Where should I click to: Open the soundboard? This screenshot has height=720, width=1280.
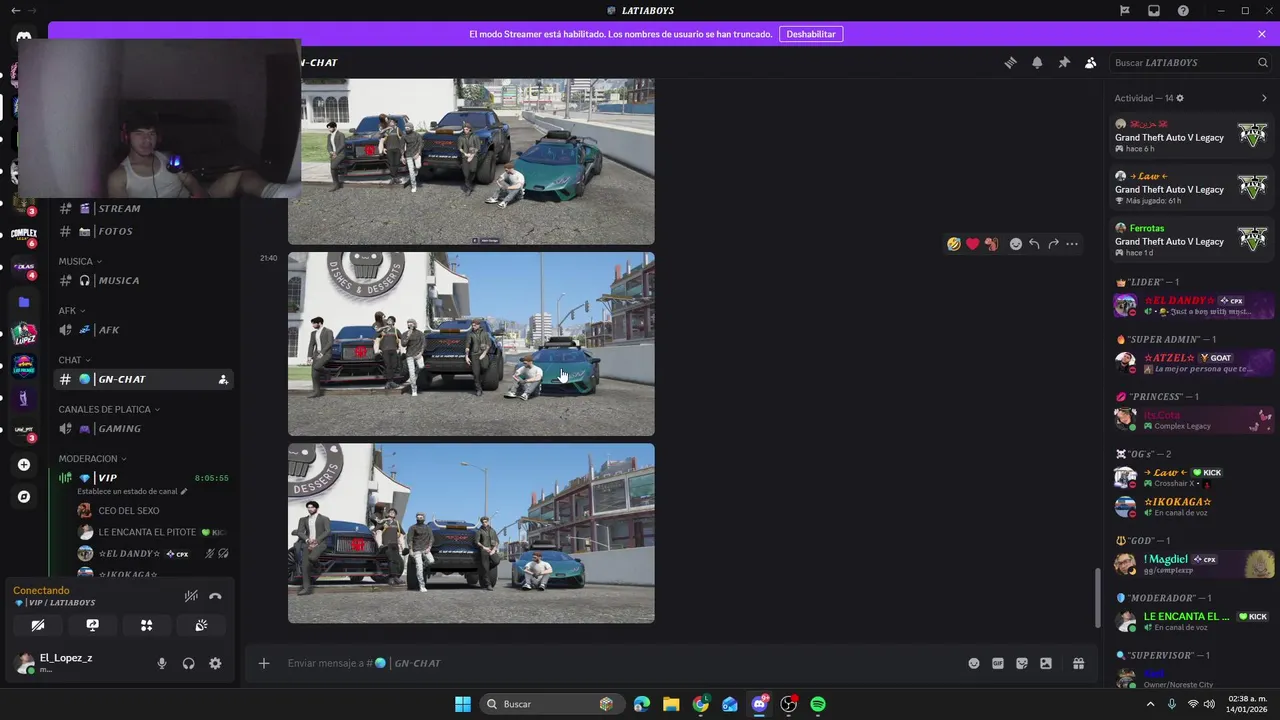(x=201, y=625)
